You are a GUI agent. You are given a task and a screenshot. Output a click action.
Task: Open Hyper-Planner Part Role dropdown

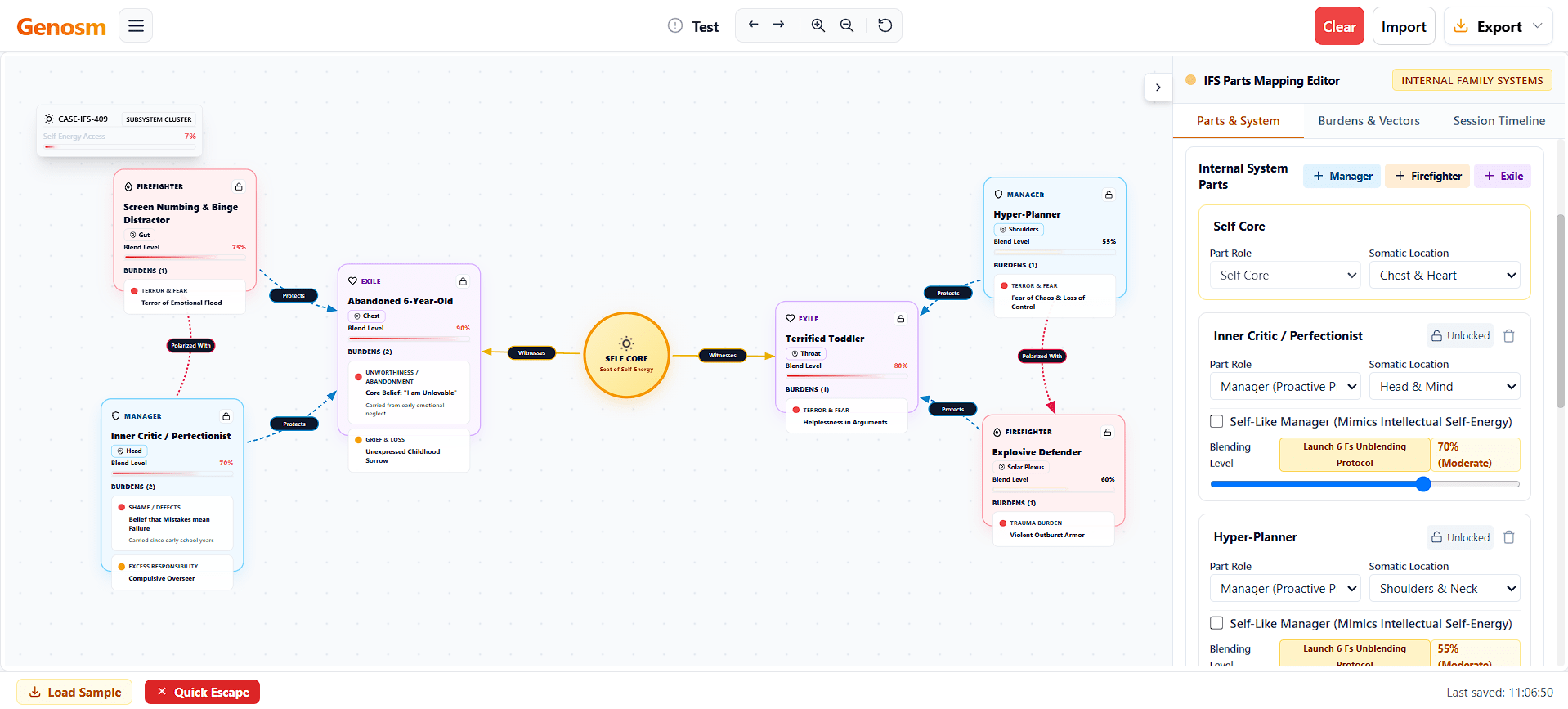tap(1285, 589)
